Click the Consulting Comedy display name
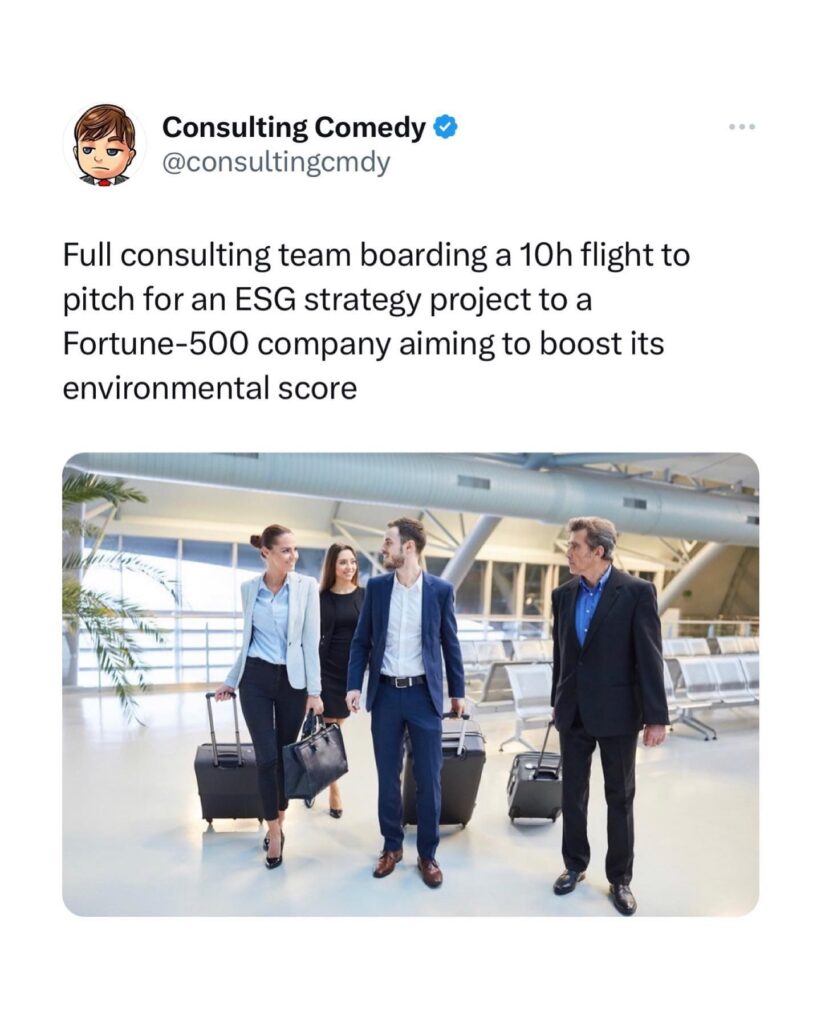 click(x=294, y=128)
